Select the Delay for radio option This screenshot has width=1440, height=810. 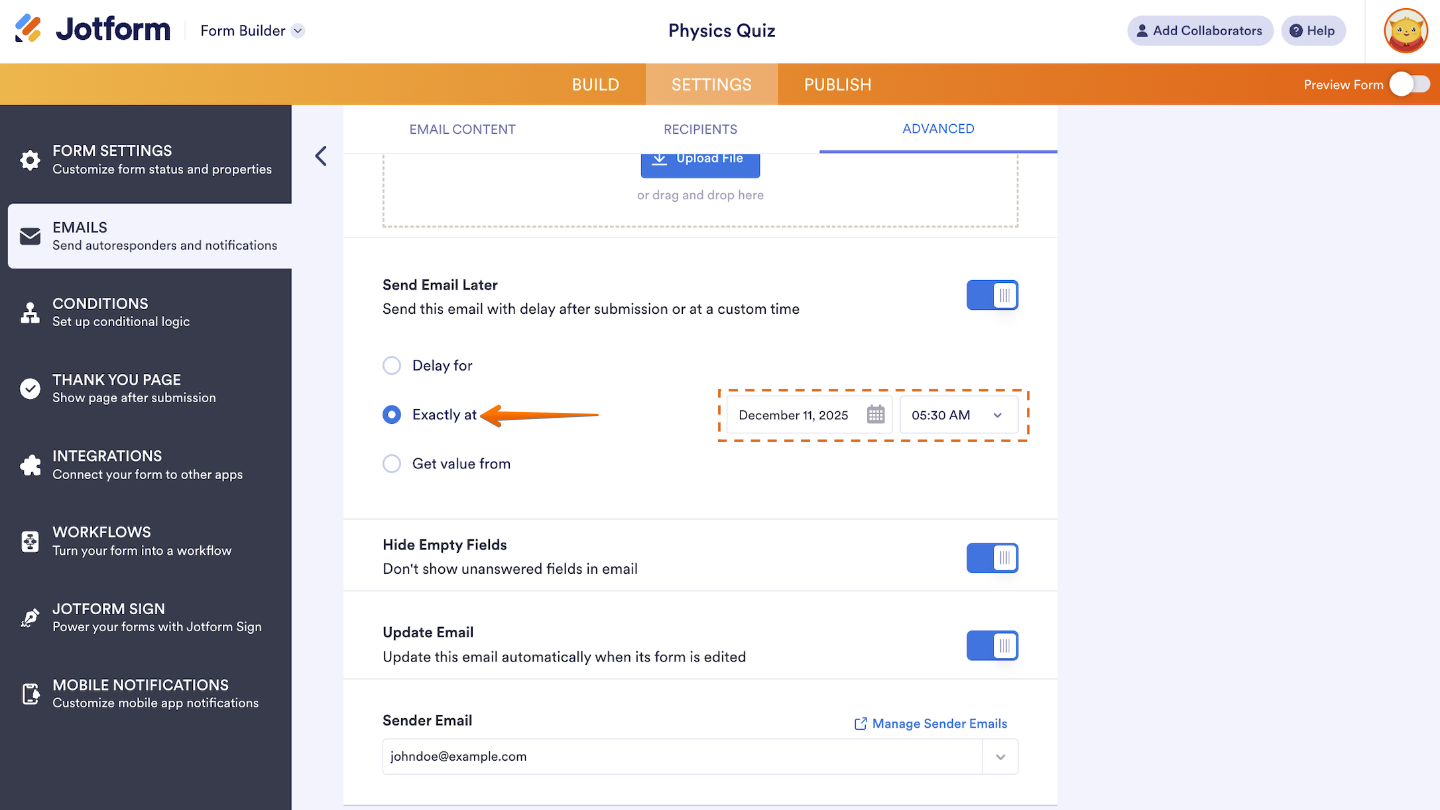pyautogui.click(x=392, y=366)
